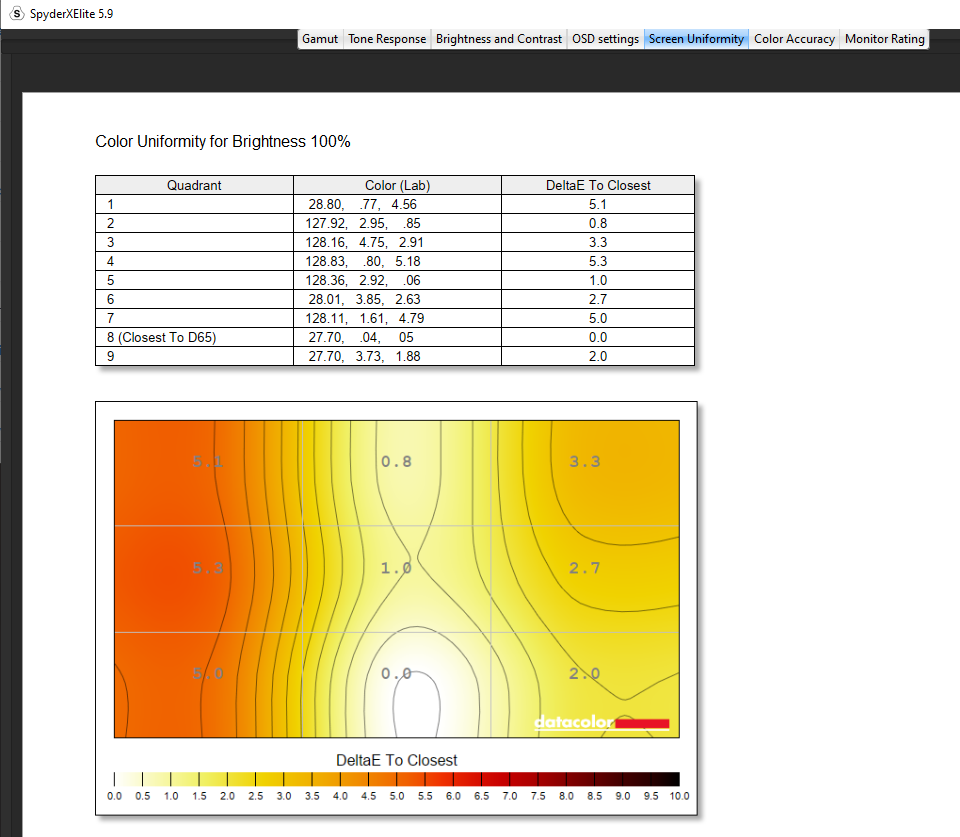Click the 0.0 zone in the heatmap
960x837 pixels.
[396, 674]
